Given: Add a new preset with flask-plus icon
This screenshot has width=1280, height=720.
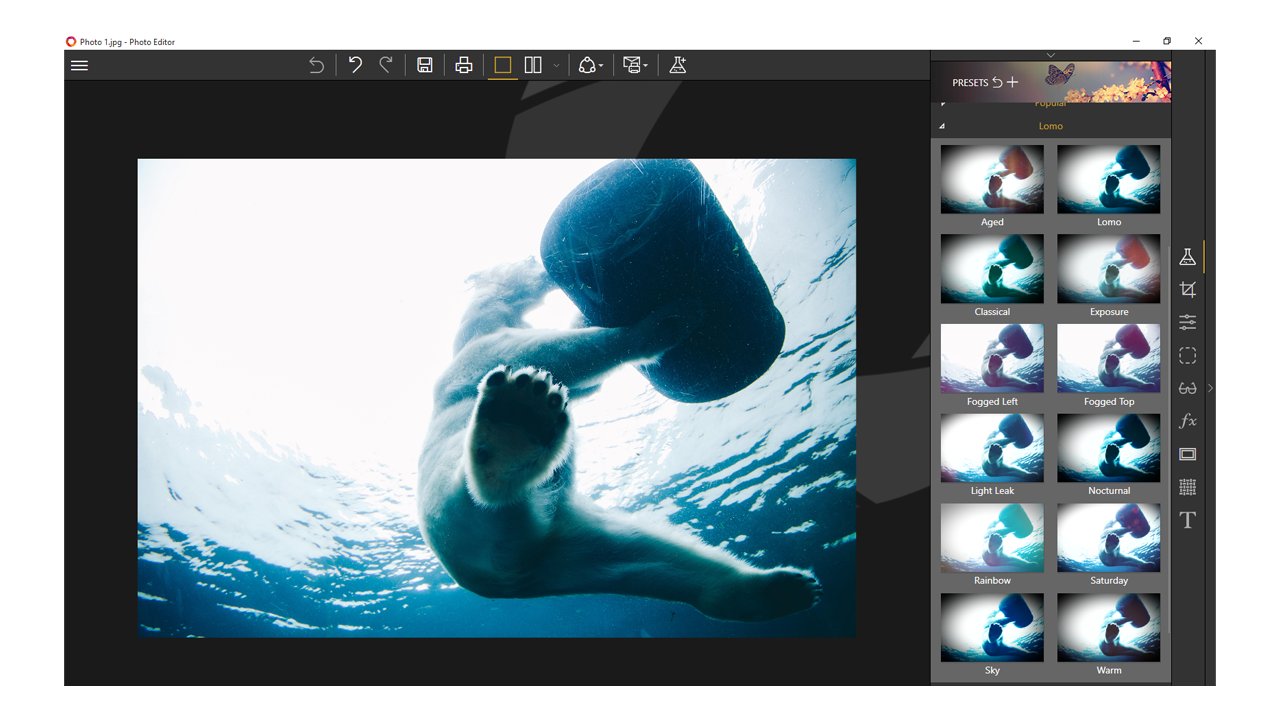Looking at the screenshot, I should coord(678,65).
